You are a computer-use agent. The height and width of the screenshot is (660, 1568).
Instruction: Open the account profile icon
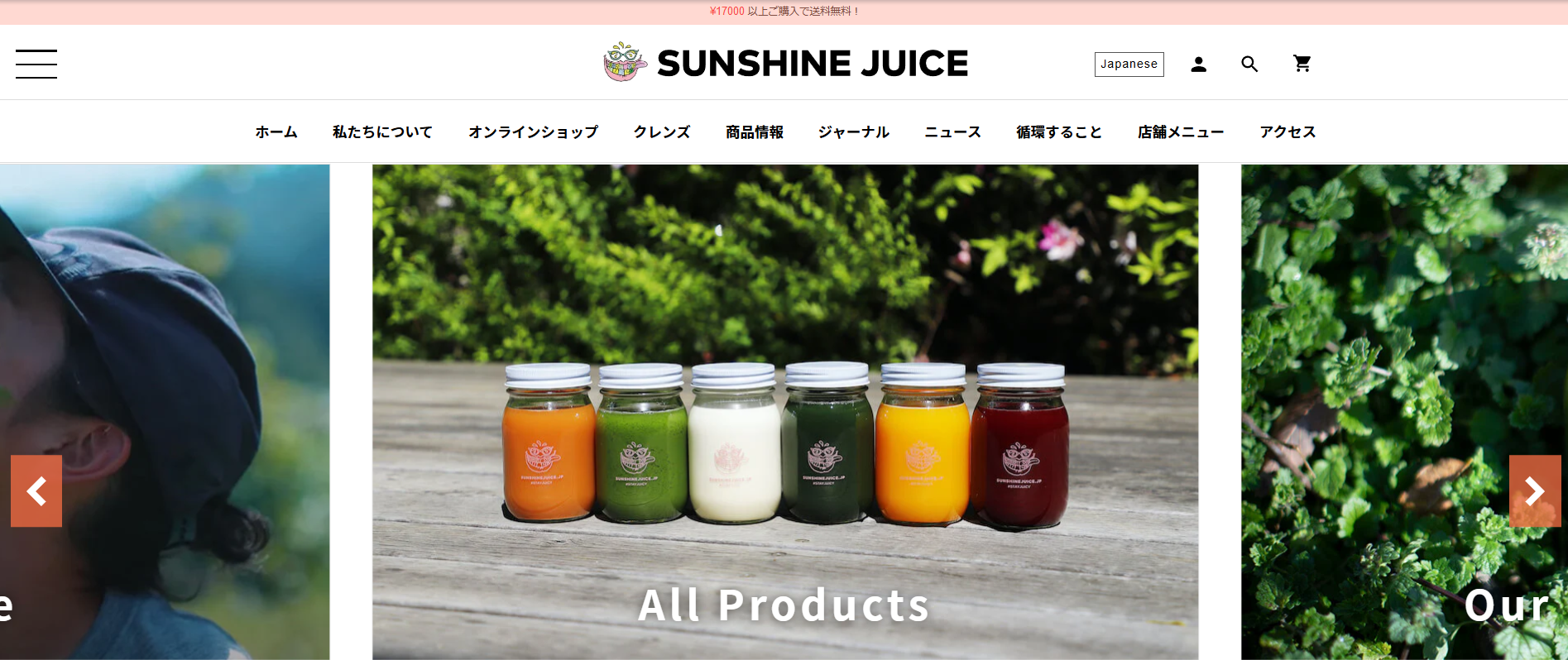pos(1198,65)
